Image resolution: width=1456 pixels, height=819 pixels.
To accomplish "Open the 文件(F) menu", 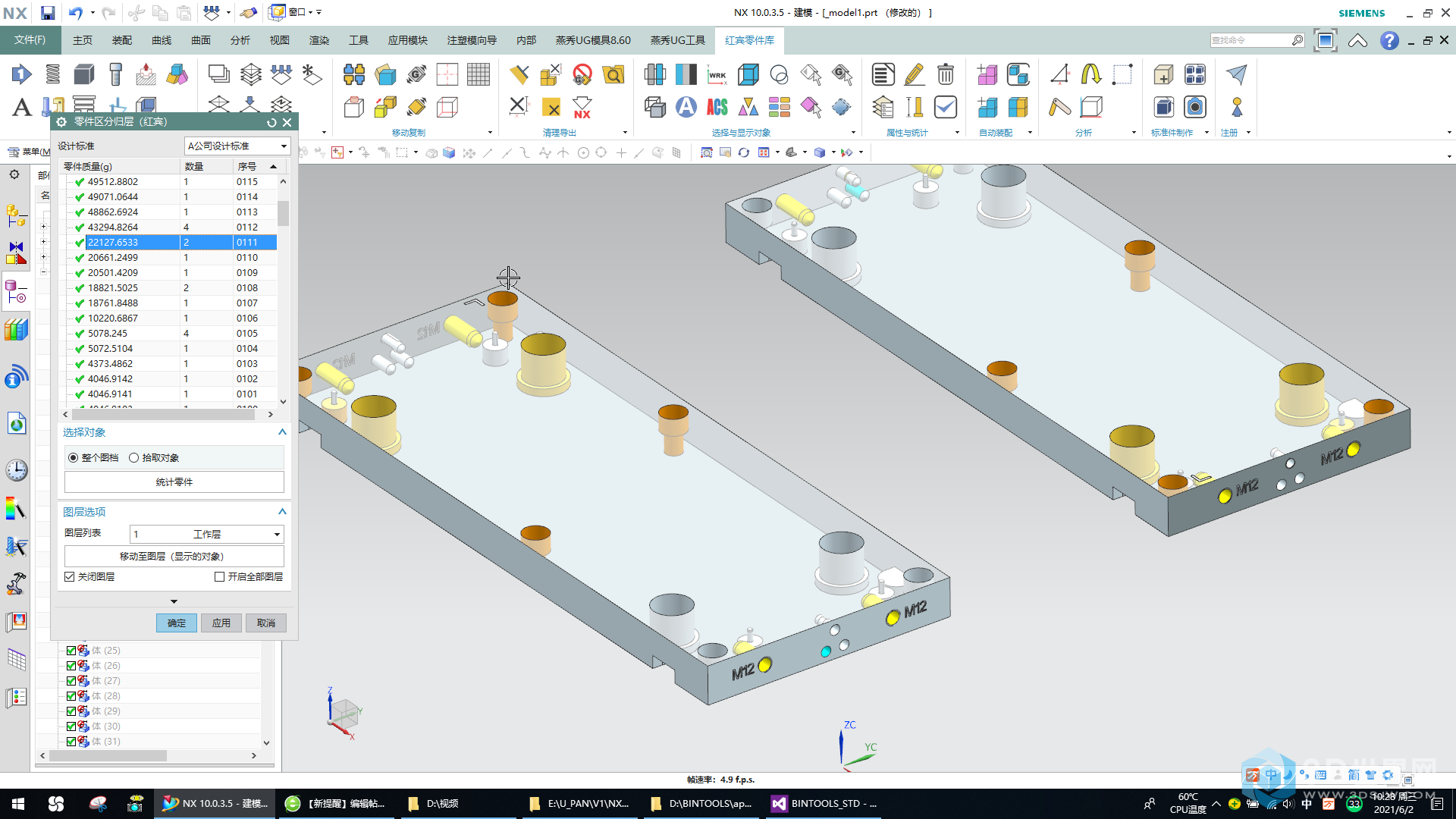I will 30,40.
